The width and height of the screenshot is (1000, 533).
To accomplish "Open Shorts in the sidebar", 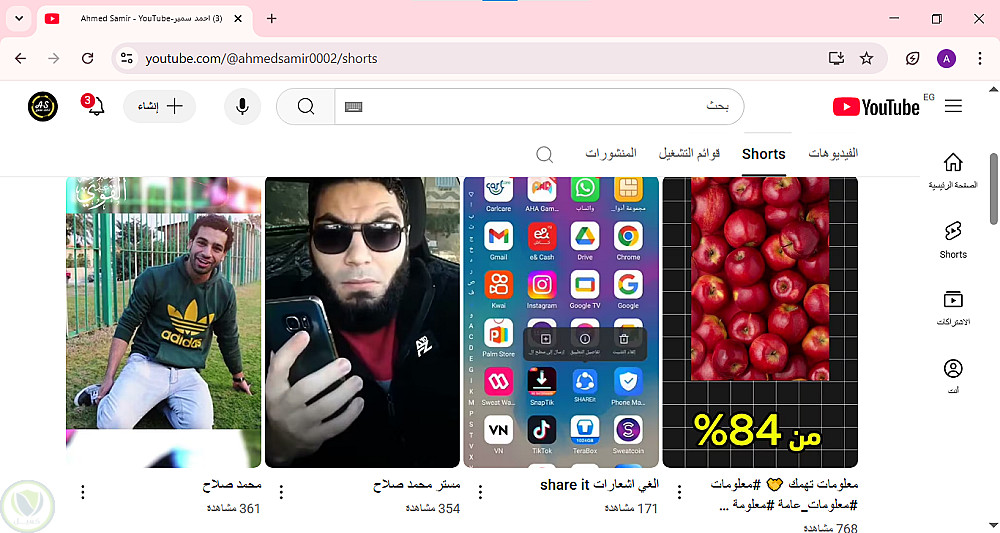I will (x=953, y=240).
